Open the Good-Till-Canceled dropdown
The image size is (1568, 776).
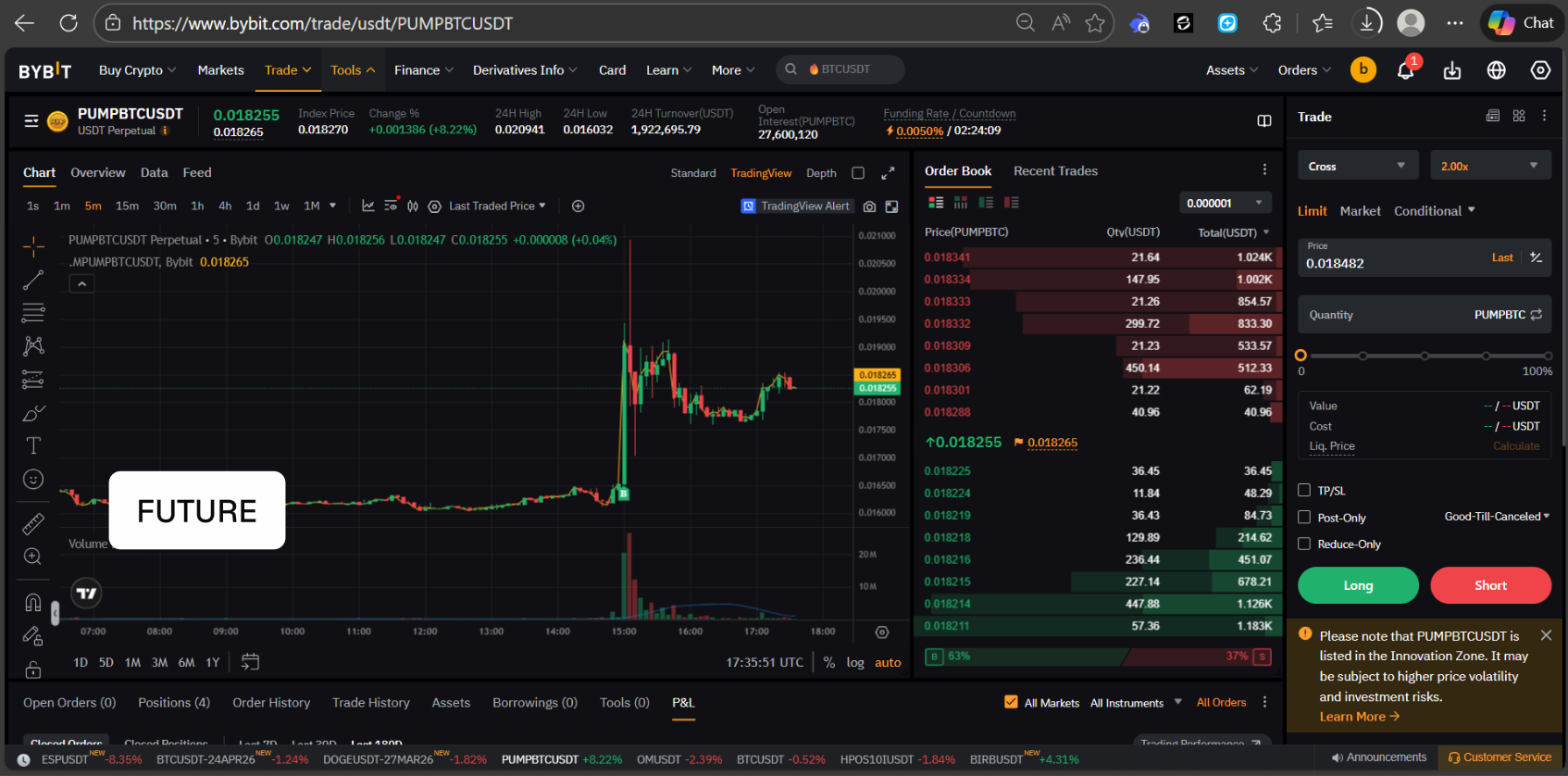[1497, 517]
